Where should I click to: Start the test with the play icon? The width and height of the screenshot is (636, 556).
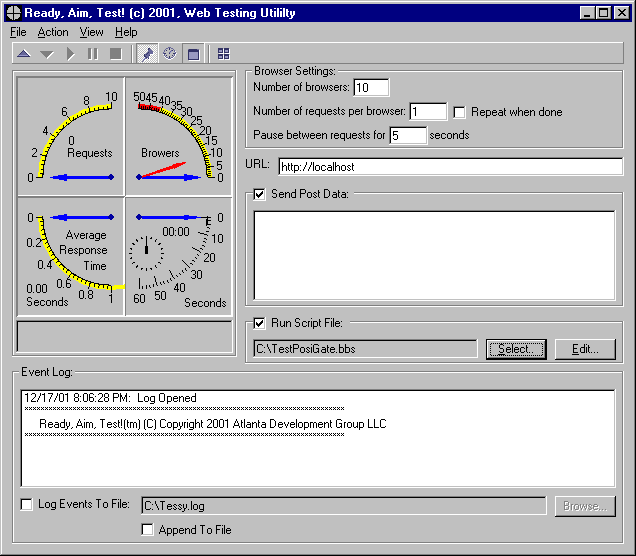point(71,54)
